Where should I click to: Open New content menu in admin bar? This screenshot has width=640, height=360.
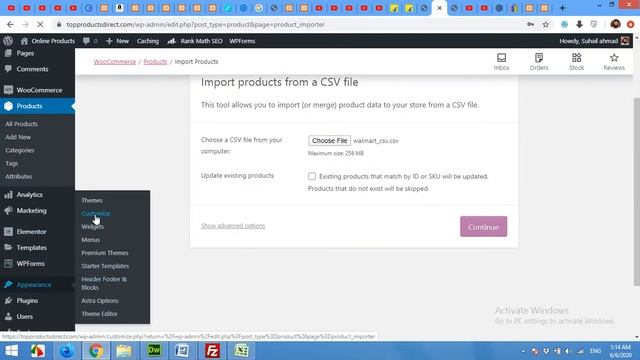(118, 41)
